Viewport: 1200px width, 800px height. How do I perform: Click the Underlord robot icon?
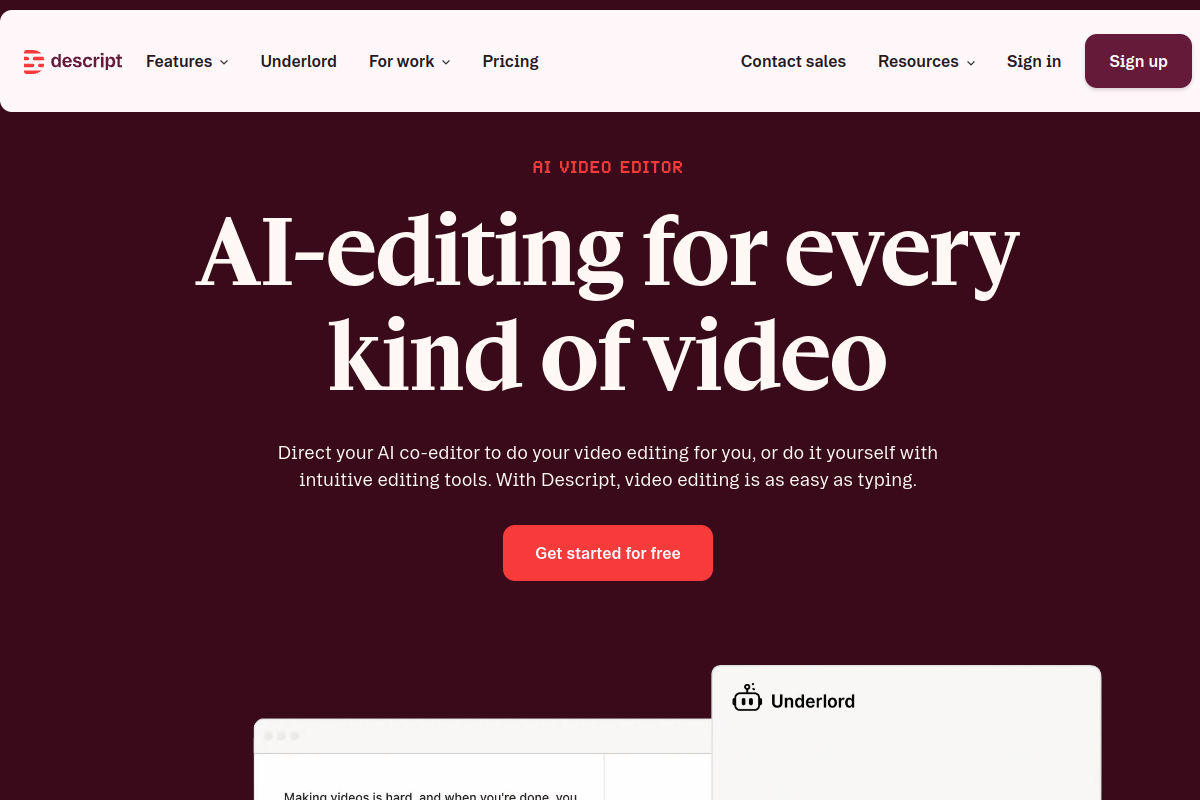coord(747,699)
